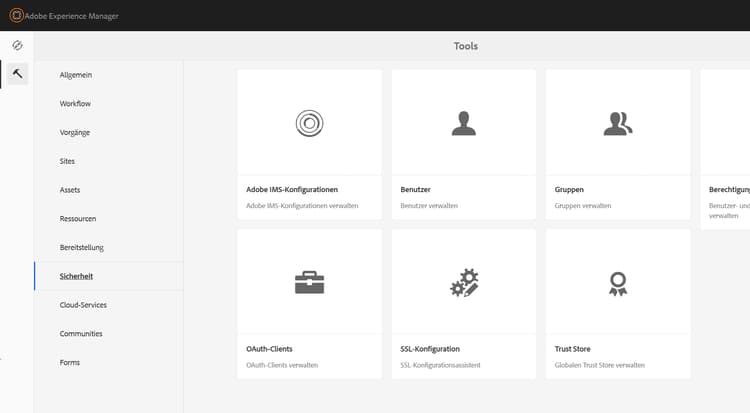
Task: Select Allgemein in the tools menu
Action: 76,75
